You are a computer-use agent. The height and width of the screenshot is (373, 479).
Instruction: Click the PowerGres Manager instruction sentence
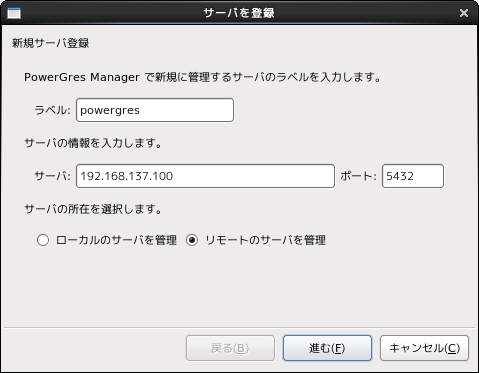tap(203, 77)
